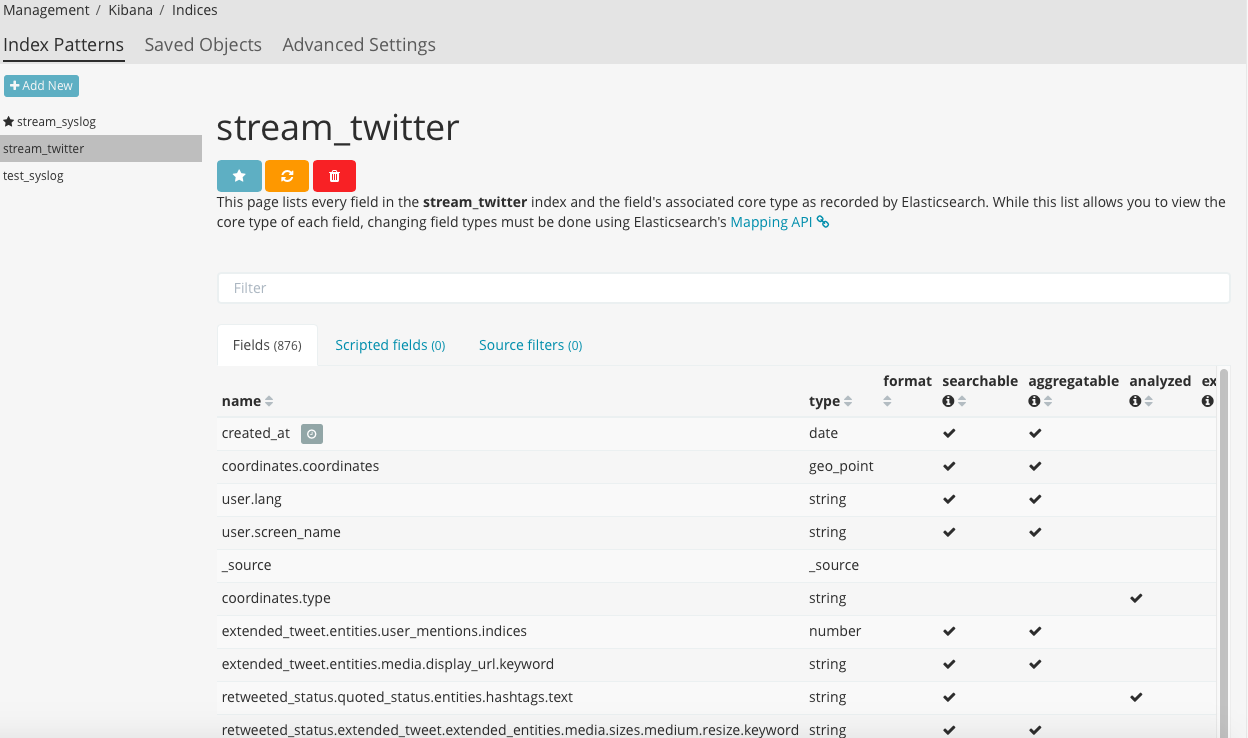
Task: Click info icon under searchable column header
Action: (947, 401)
